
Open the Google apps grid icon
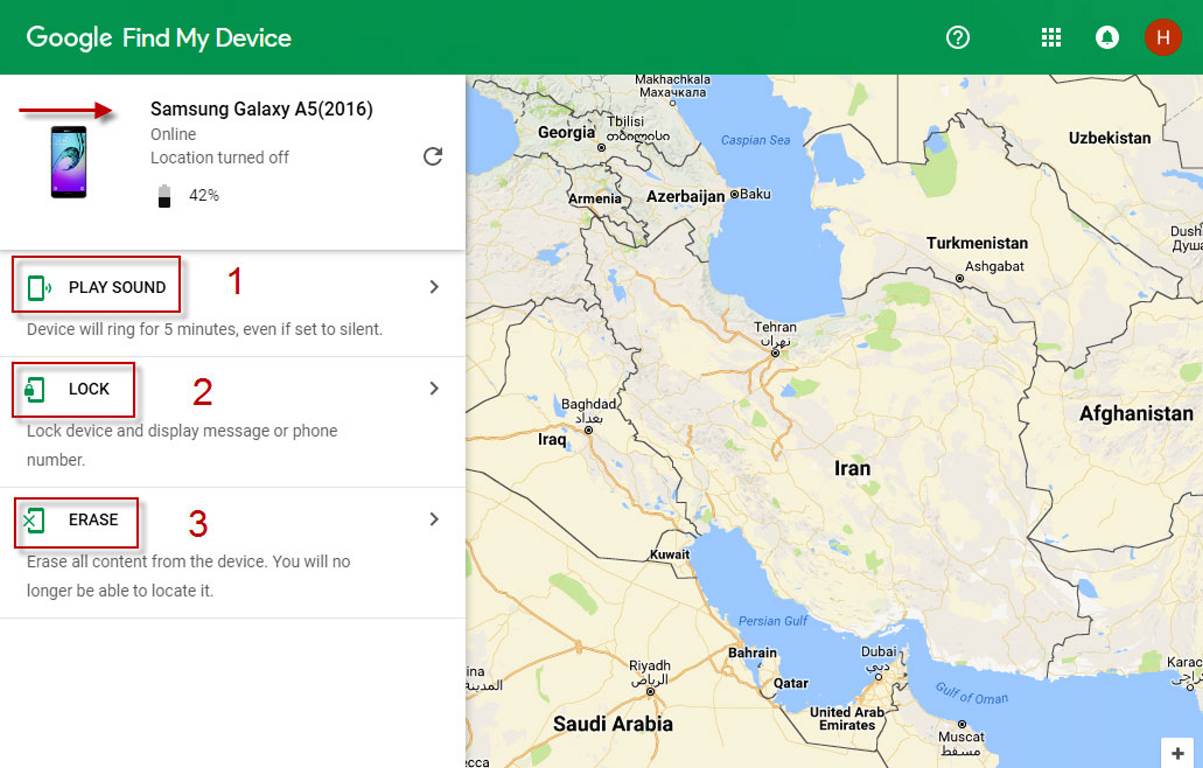(1051, 38)
